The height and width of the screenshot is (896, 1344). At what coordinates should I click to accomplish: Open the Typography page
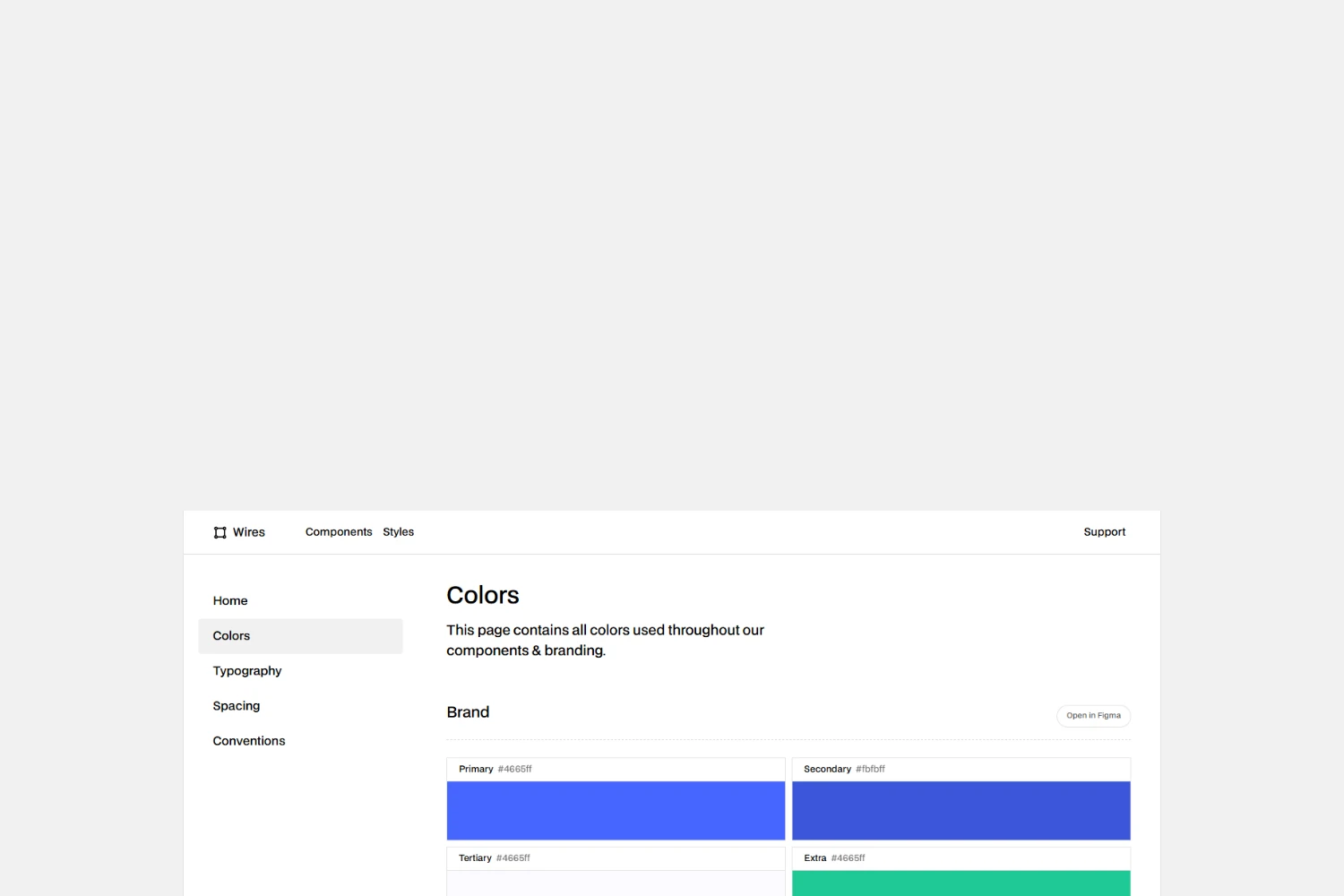[247, 670]
